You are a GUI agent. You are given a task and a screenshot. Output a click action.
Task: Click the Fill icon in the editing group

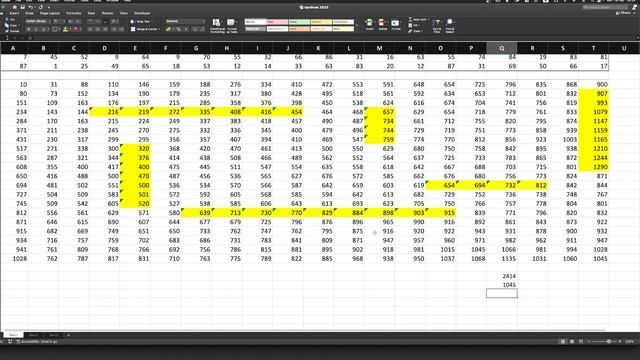(x=410, y=25)
